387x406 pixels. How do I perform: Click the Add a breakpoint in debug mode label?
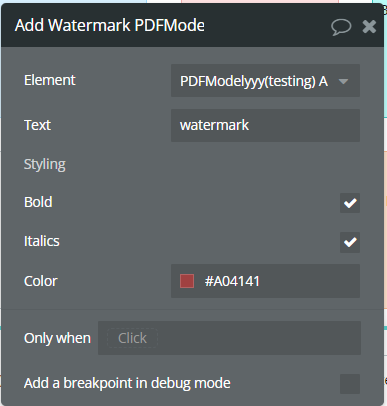coord(127,383)
